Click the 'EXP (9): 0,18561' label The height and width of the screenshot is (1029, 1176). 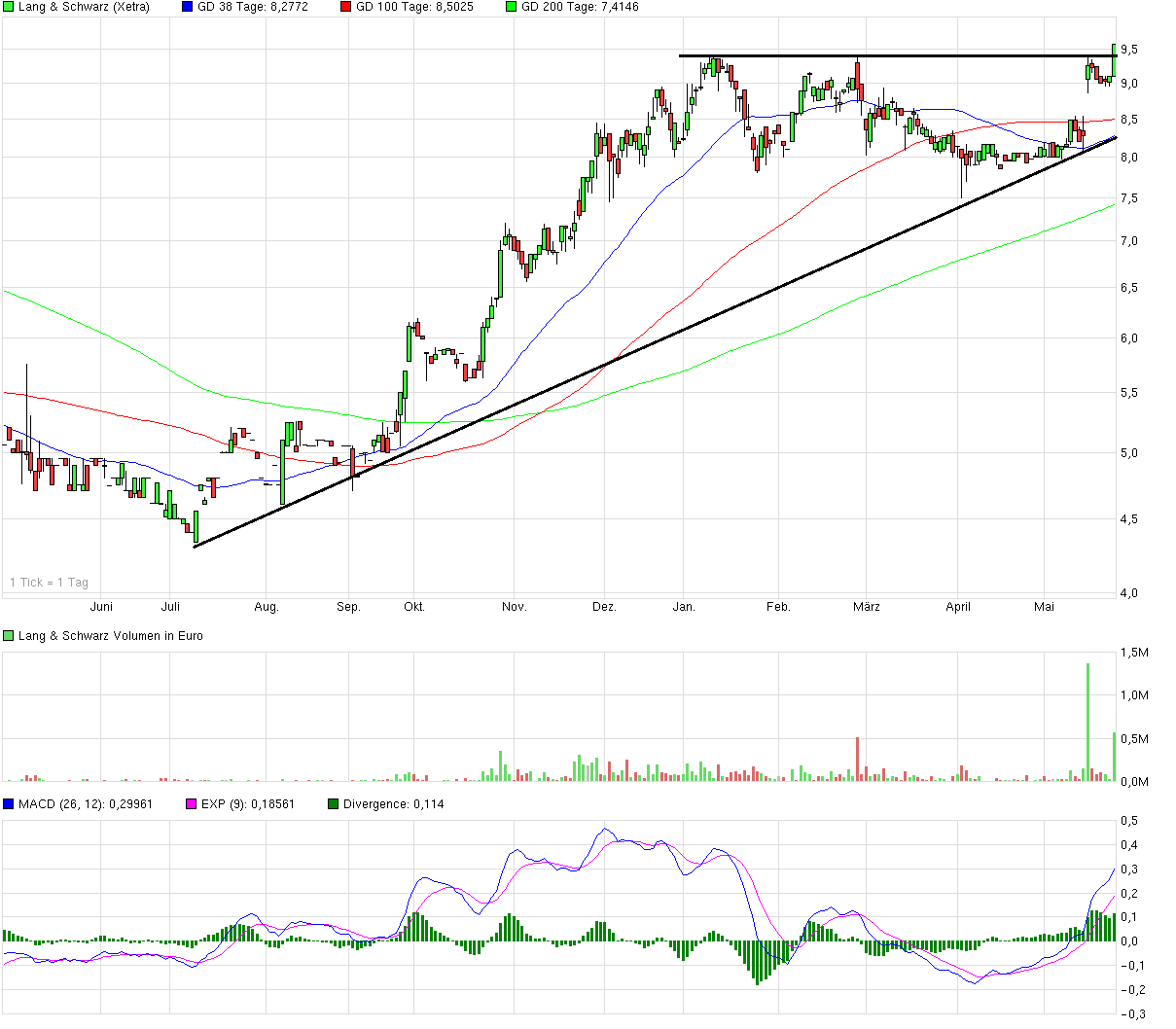click(248, 804)
